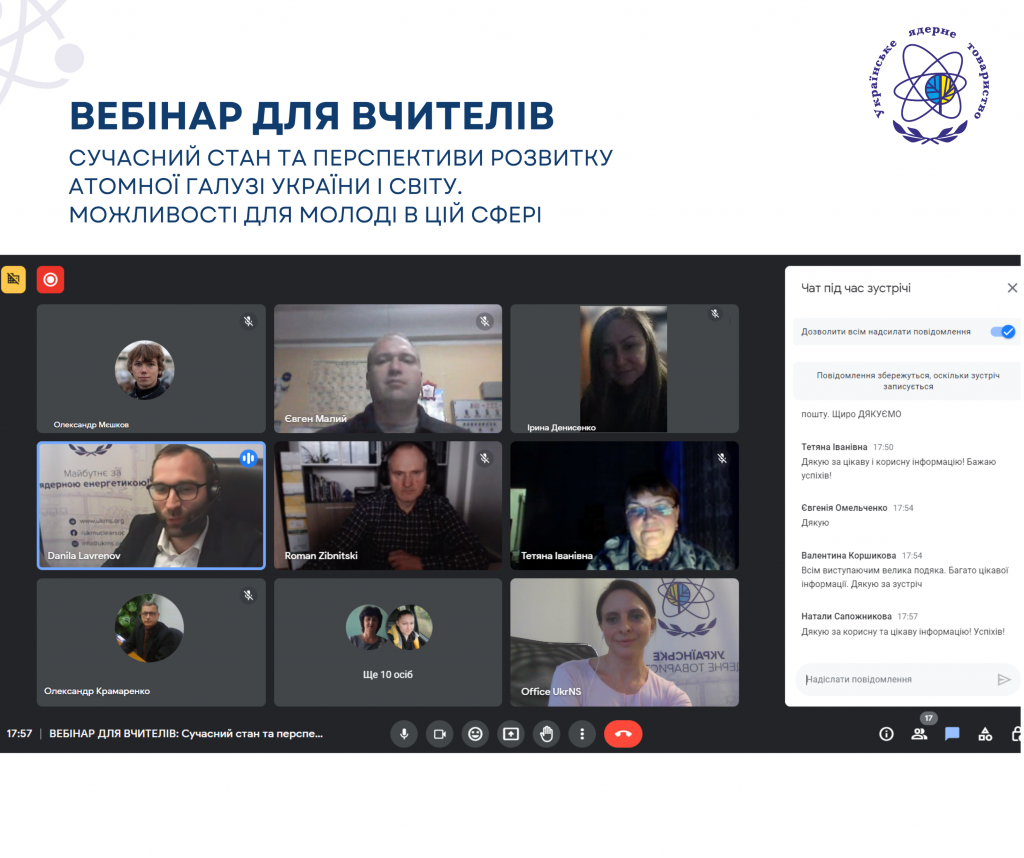The width and height of the screenshot is (1024, 858).
Task: Close the in-call chat panel
Action: (x=1012, y=288)
